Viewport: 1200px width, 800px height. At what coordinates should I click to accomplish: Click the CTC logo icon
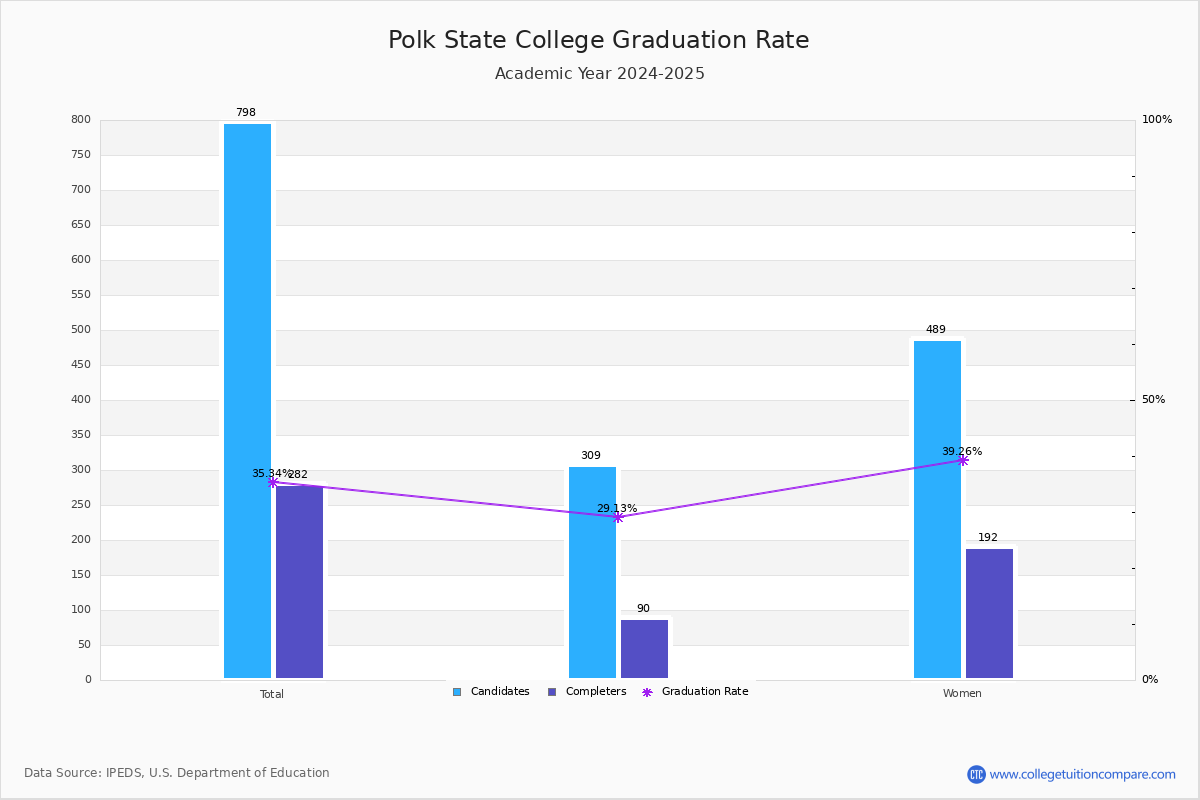[976, 774]
